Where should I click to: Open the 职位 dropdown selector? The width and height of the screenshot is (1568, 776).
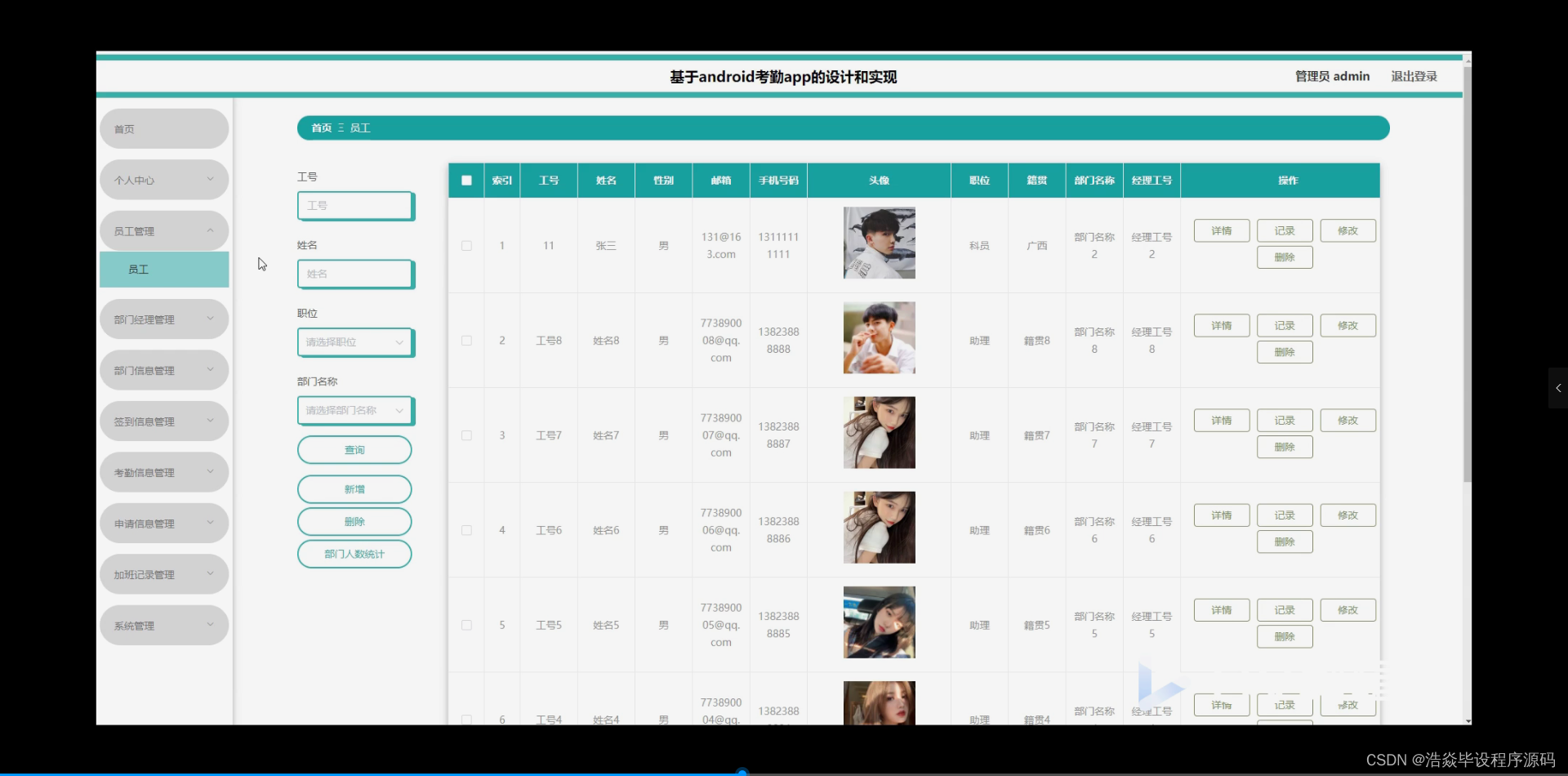point(354,342)
